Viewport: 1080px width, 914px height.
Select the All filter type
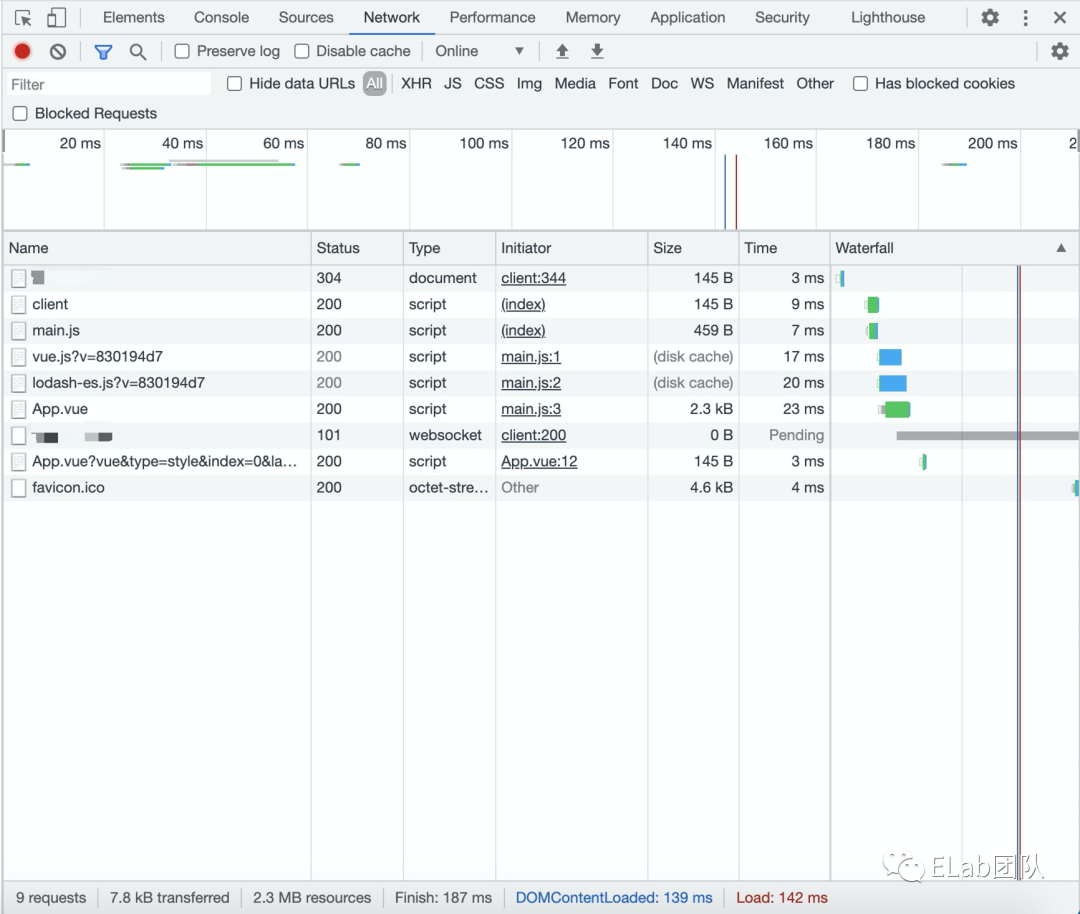click(375, 83)
